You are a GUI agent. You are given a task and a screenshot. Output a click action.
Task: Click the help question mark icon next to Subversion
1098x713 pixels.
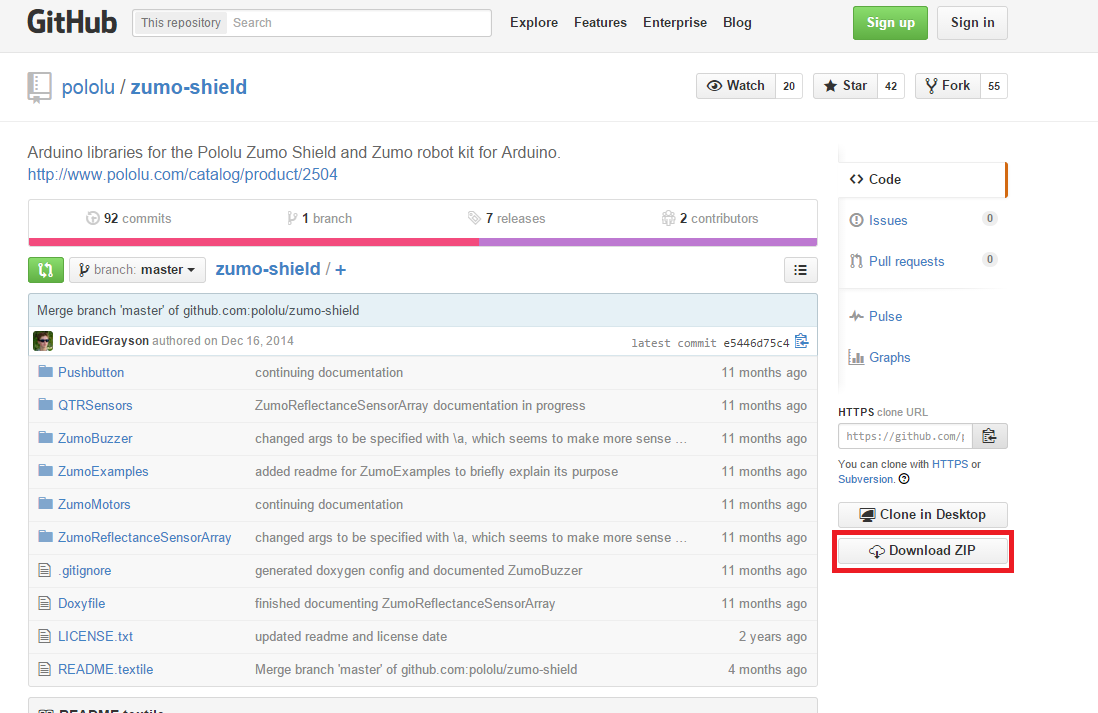point(904,479)
